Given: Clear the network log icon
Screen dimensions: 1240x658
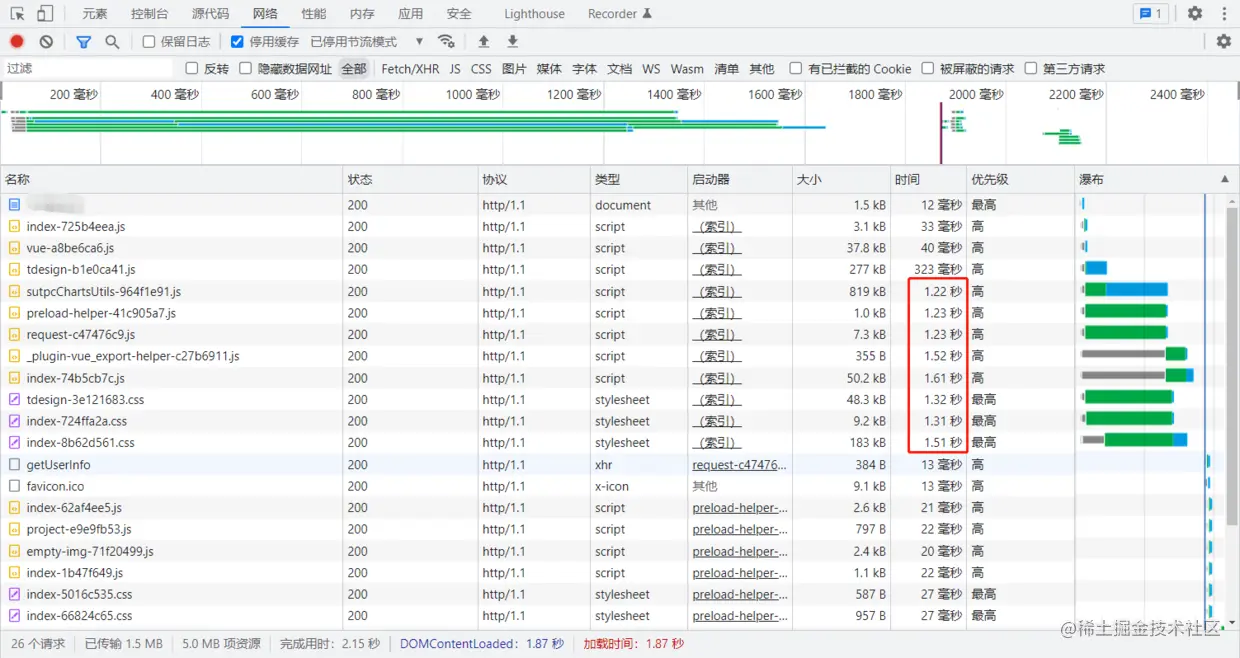Looking at the screenshot, I should point(46,42).
